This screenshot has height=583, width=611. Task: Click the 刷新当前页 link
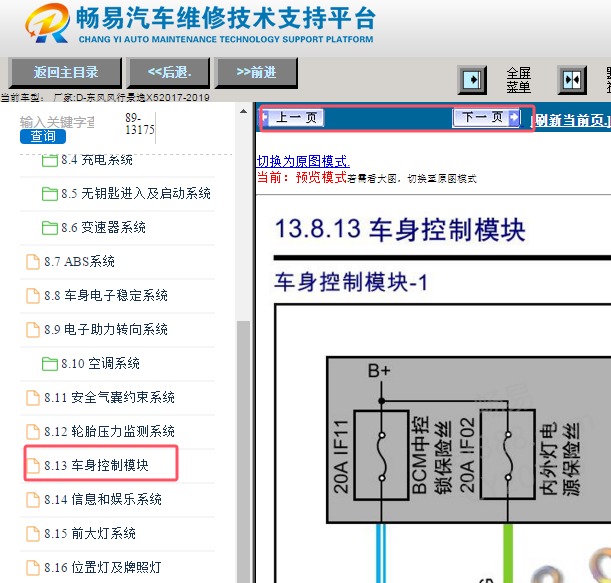[x=571, y=120]
